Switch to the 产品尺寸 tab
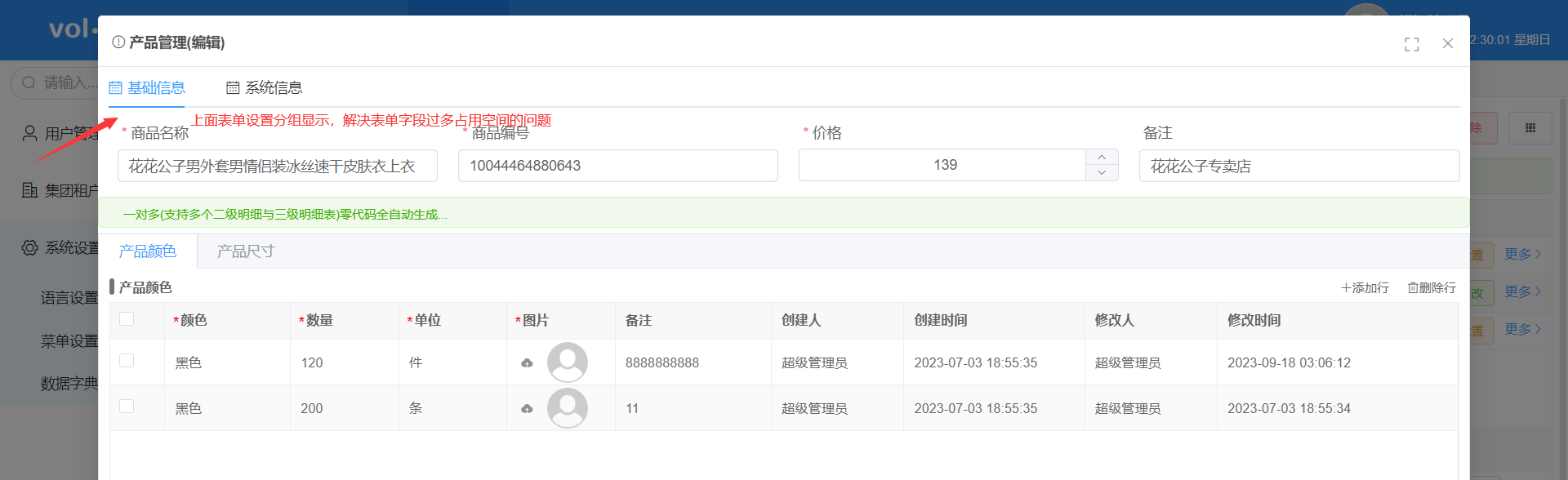 tap(245, 251)
